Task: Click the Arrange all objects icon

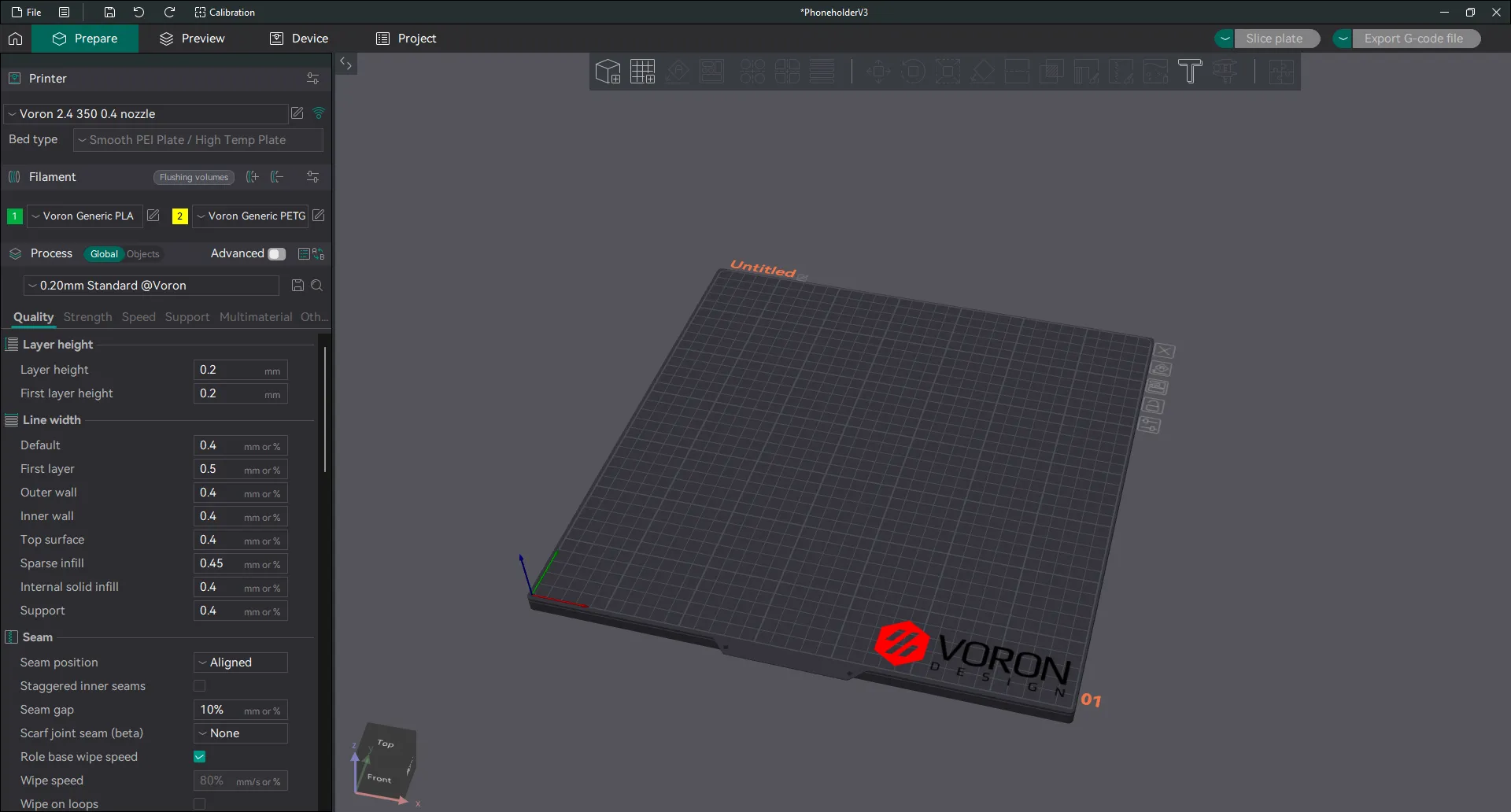Action: 711,72
